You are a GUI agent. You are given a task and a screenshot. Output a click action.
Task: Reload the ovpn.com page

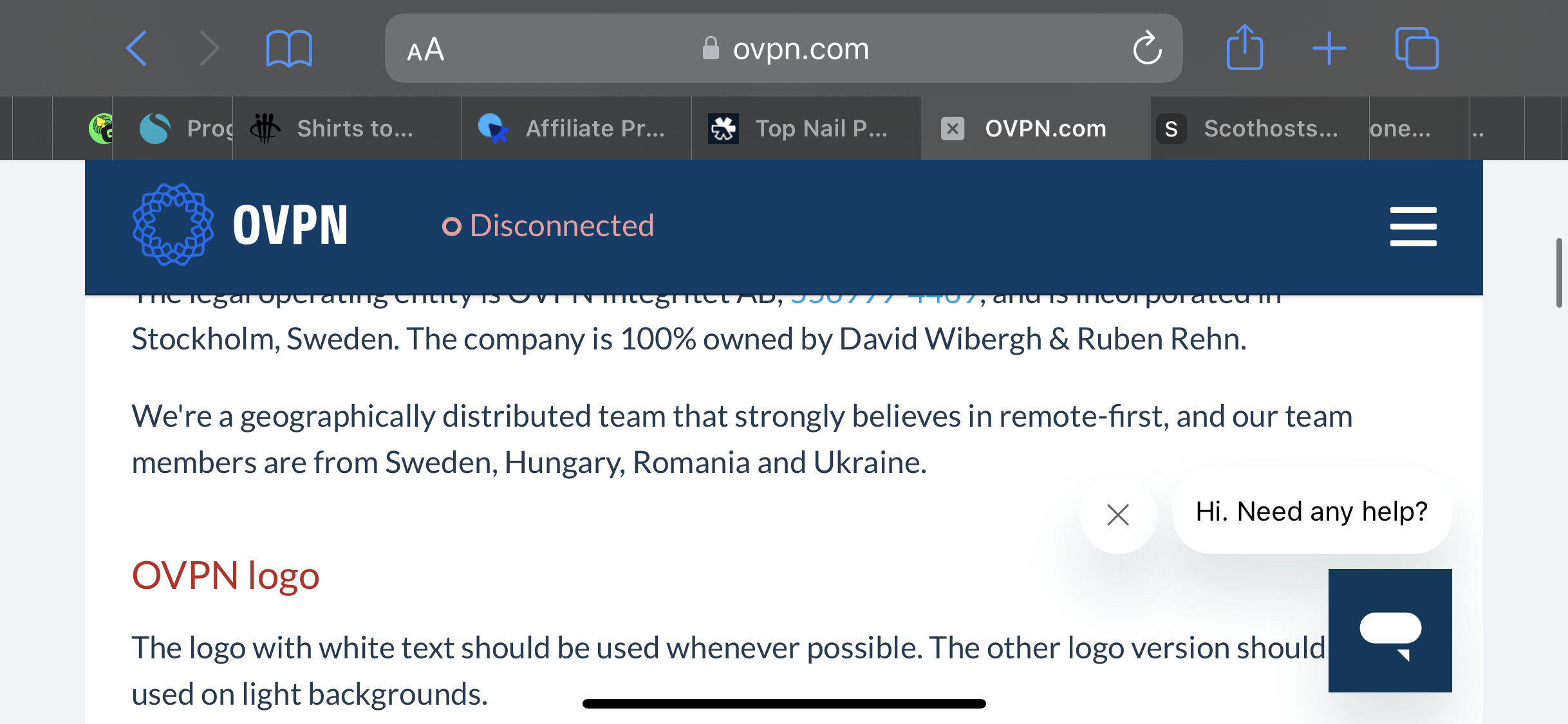(x=1147, y=48)
